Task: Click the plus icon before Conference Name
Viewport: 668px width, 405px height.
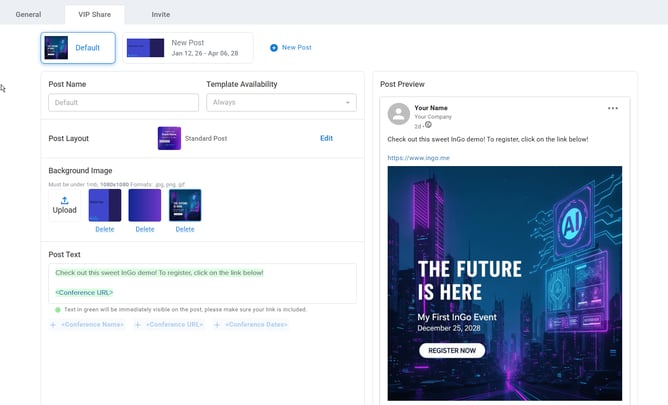Action: [x=53, y=325]
